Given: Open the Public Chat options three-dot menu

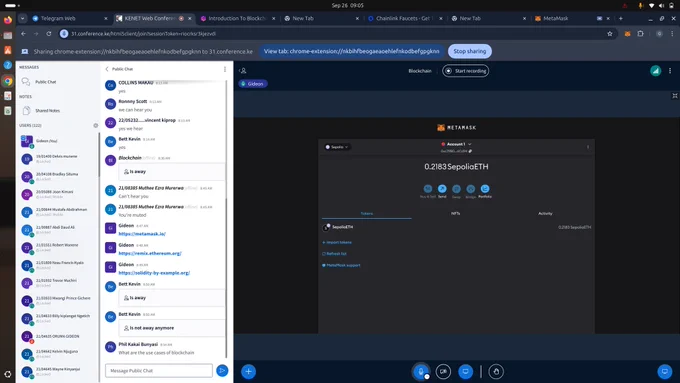Looking at the screenshot, I should (x=225, y=69).
